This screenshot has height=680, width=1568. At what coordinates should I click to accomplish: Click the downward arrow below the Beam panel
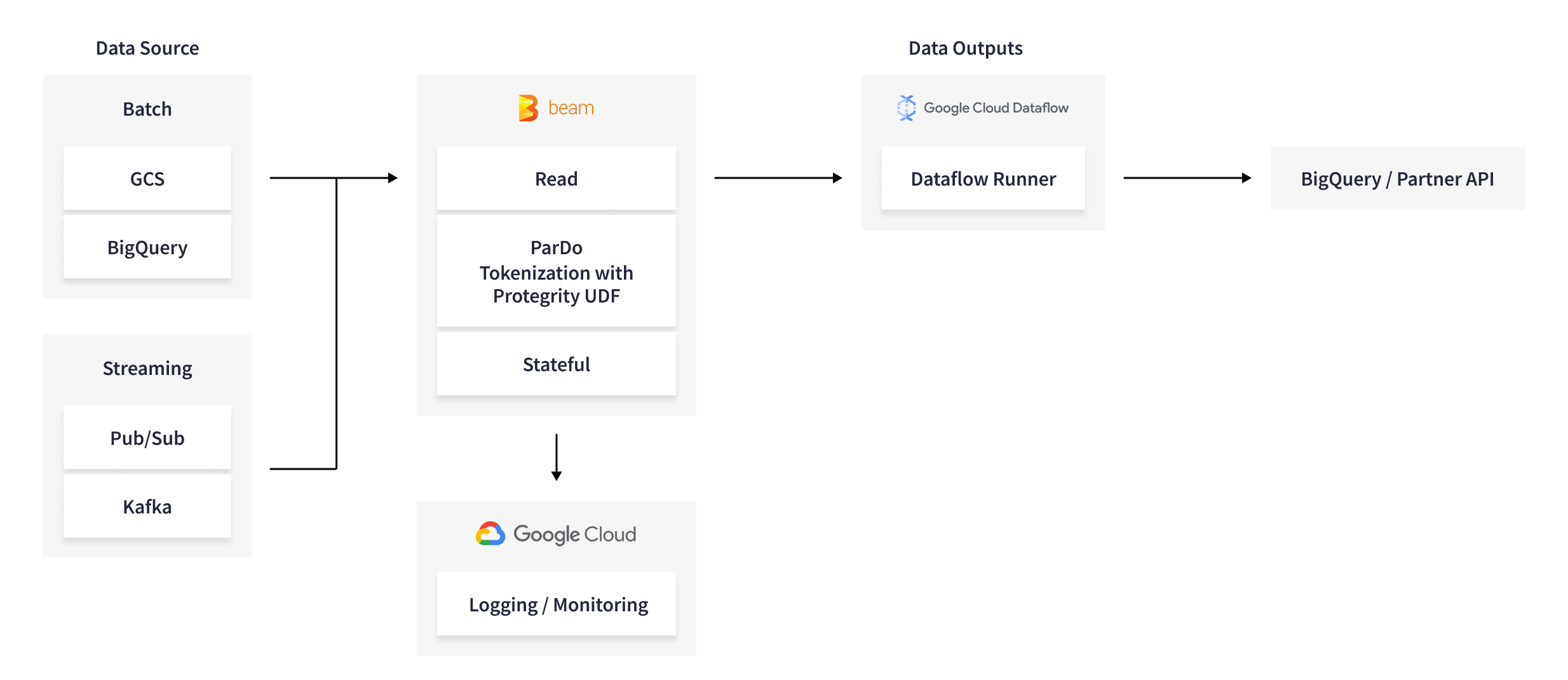tap(557, 458)
